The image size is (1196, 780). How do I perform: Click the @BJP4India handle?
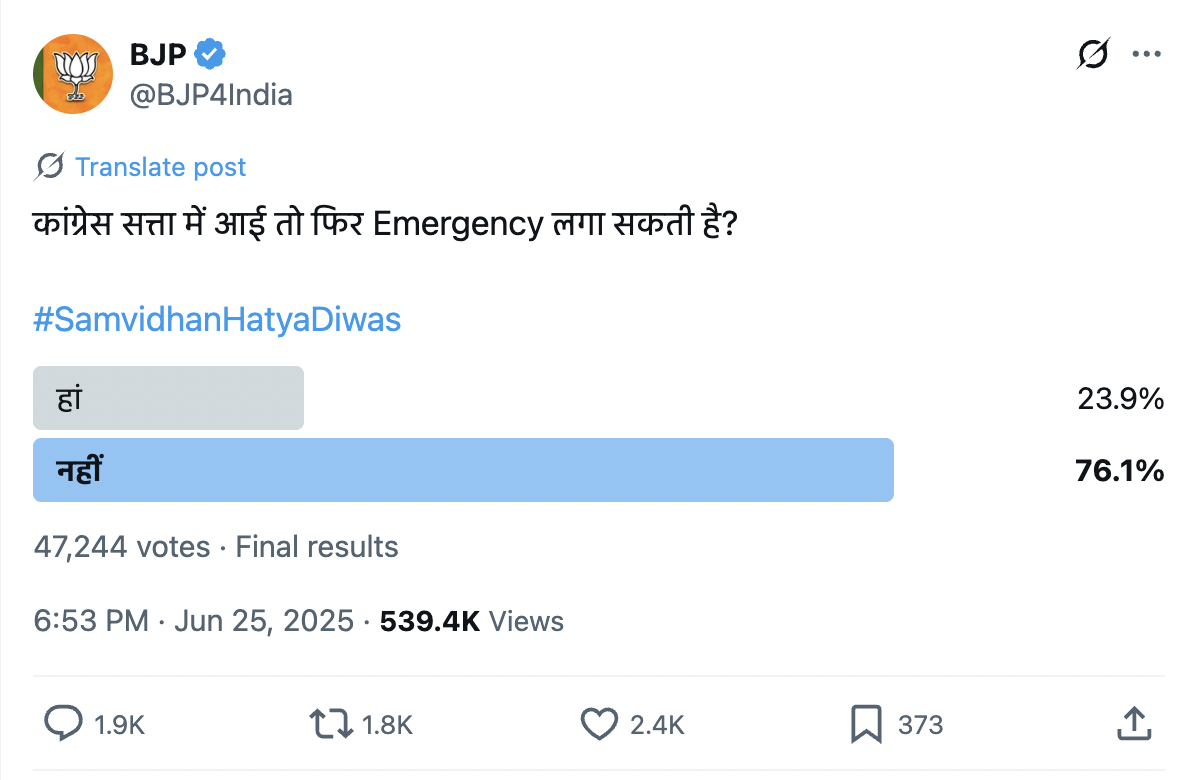pos(211,95)
